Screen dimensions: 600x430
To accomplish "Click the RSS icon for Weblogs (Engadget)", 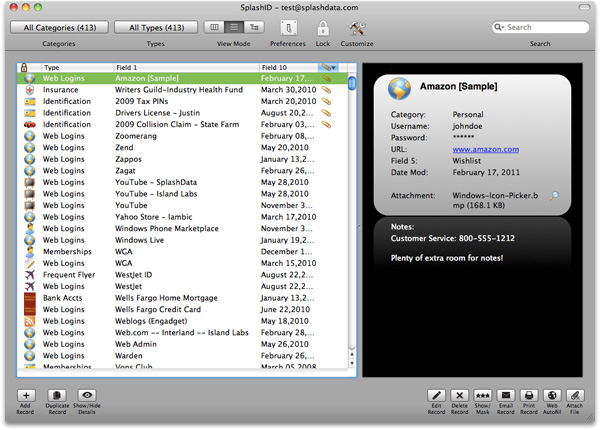I will (x=29, y=321).
